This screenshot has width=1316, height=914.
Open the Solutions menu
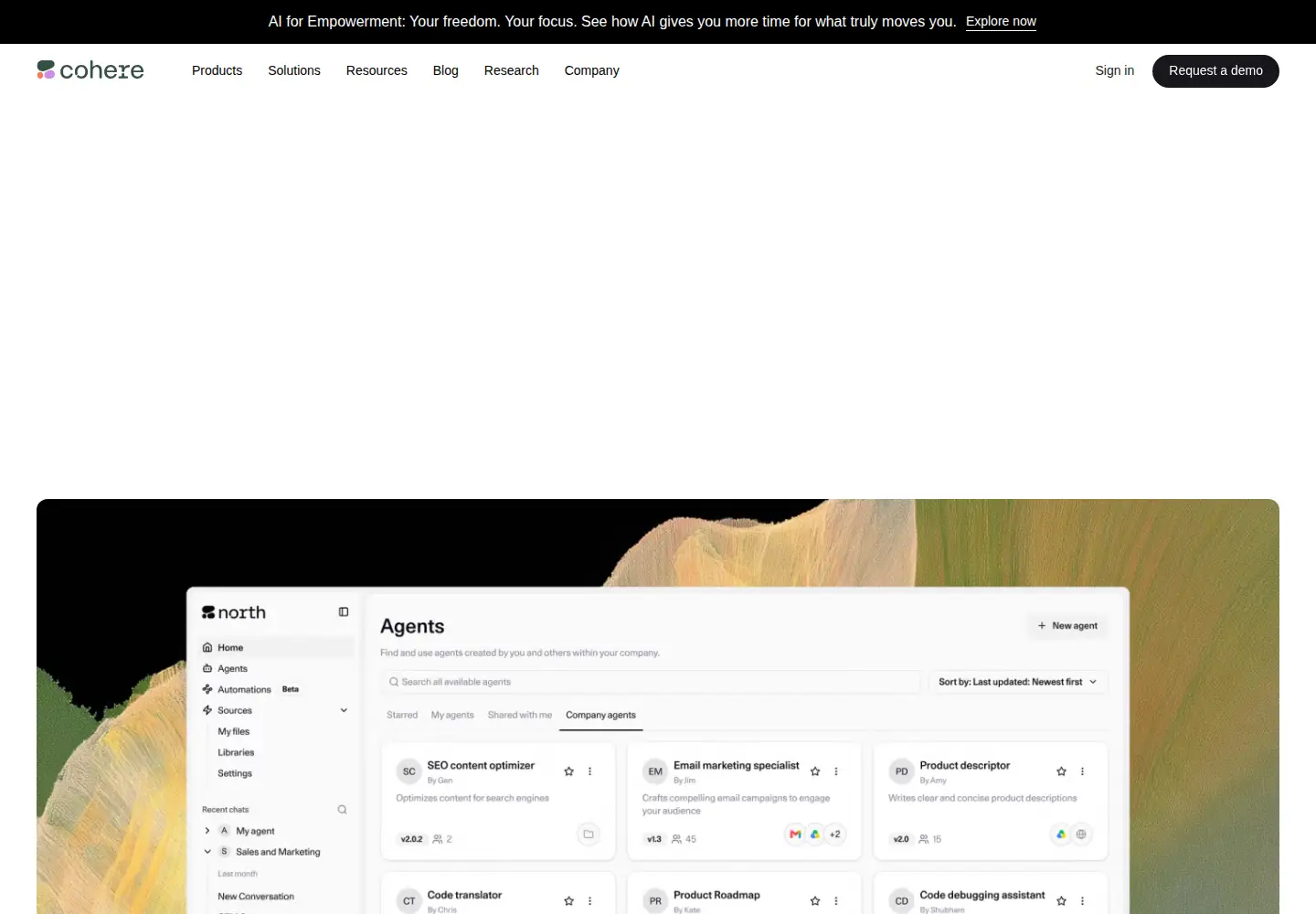294,70
